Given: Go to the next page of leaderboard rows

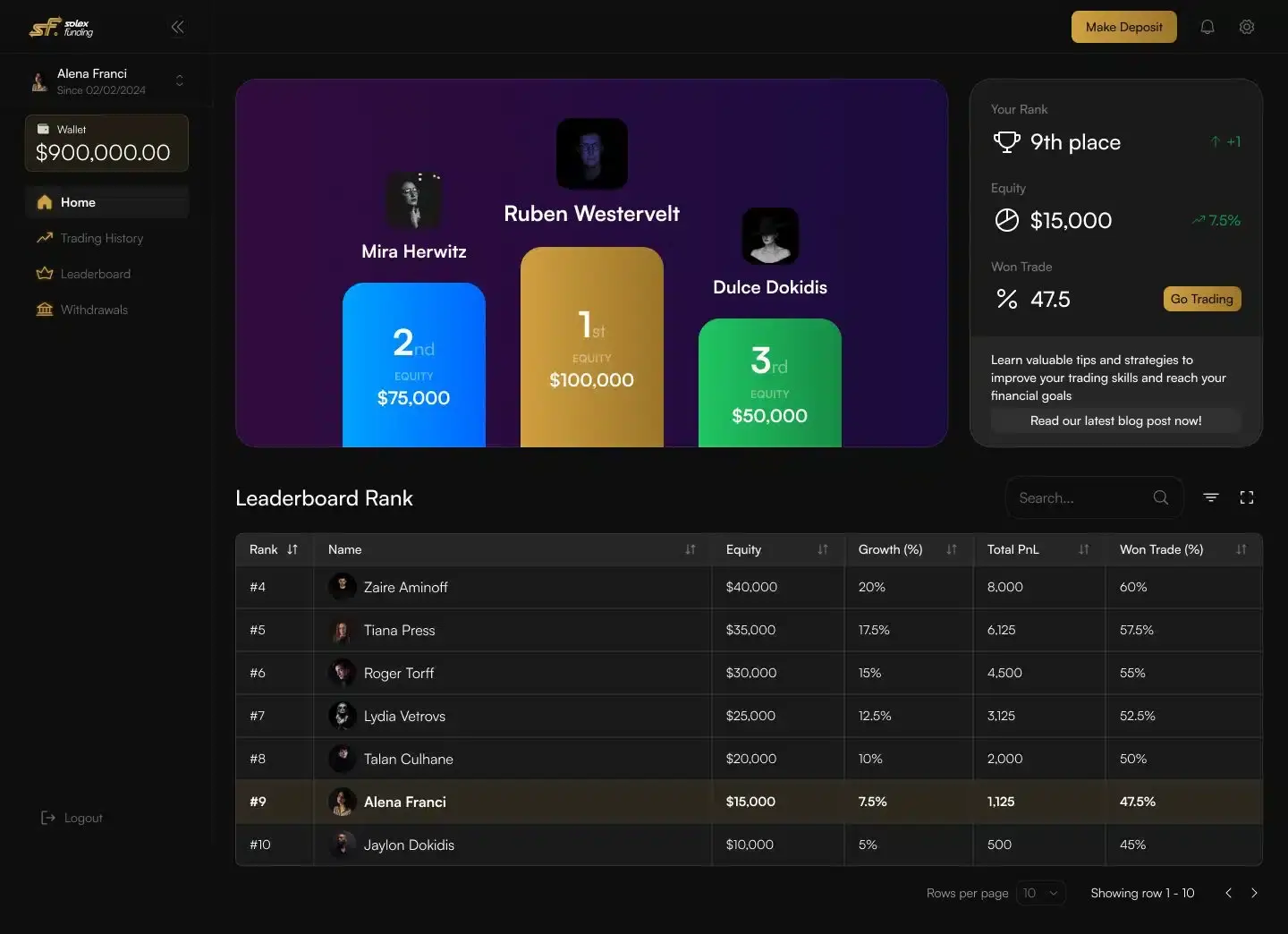Looking at the screenshot, I should [1255, 893].
